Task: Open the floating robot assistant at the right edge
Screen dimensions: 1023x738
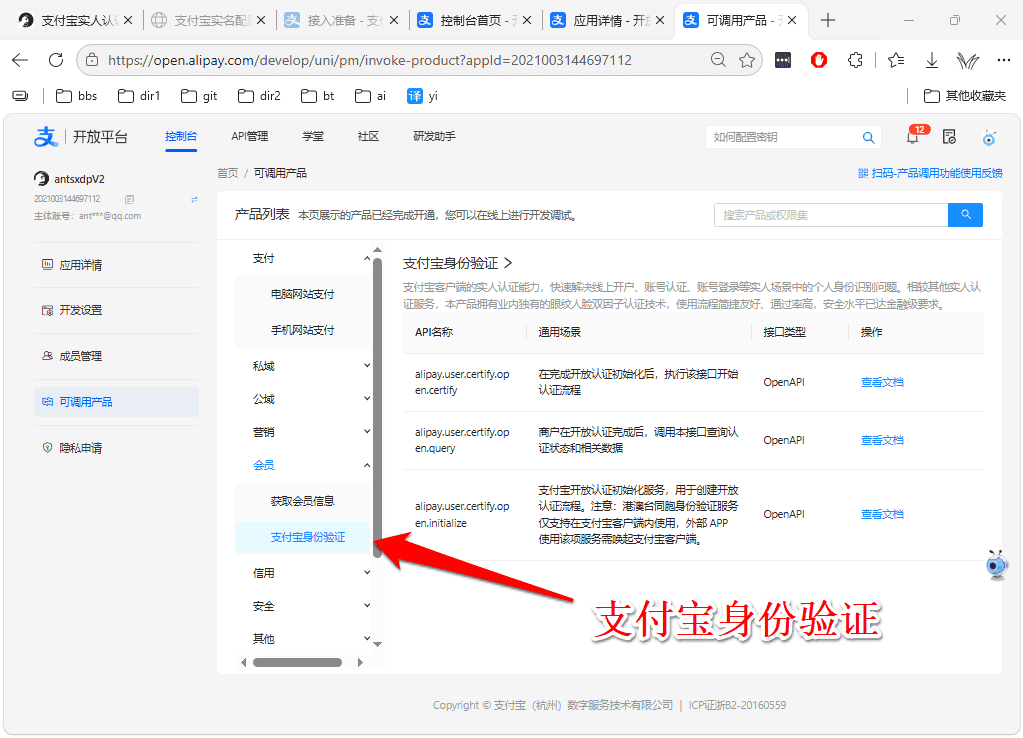Action: [997, 565]
